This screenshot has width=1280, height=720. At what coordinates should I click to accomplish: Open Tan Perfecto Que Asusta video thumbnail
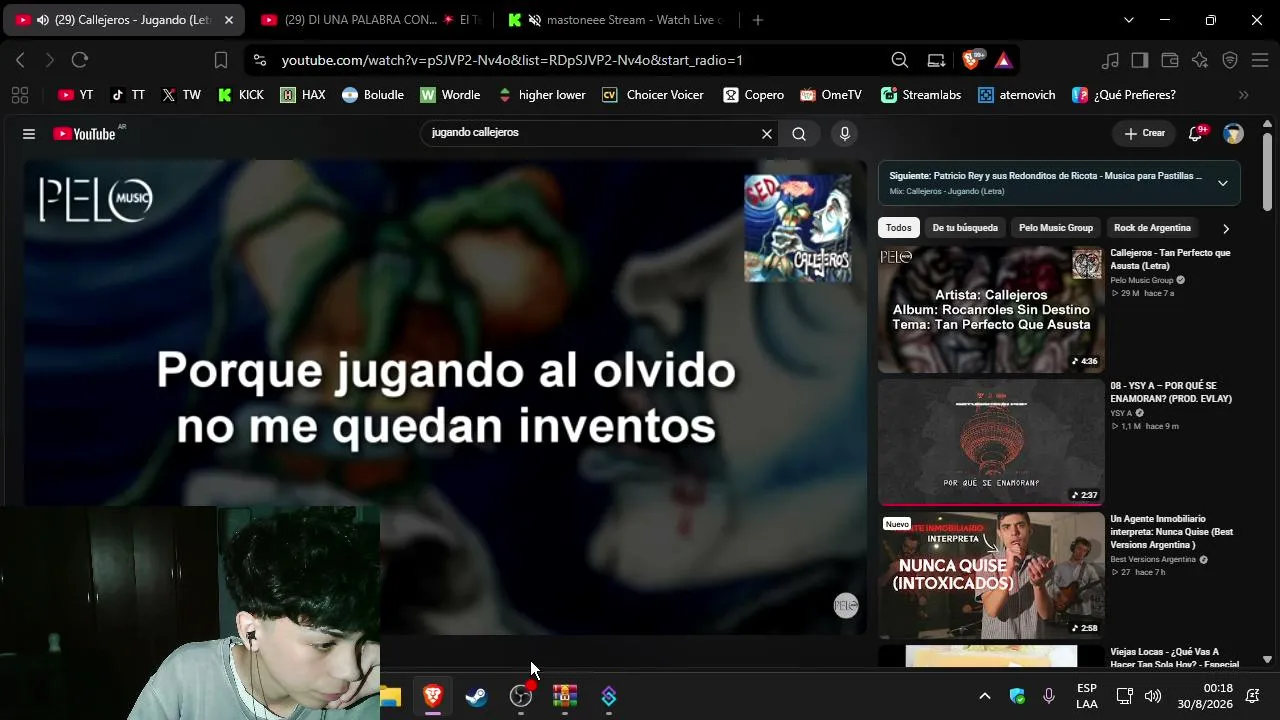pyautogui.click(x=991, y=310)
